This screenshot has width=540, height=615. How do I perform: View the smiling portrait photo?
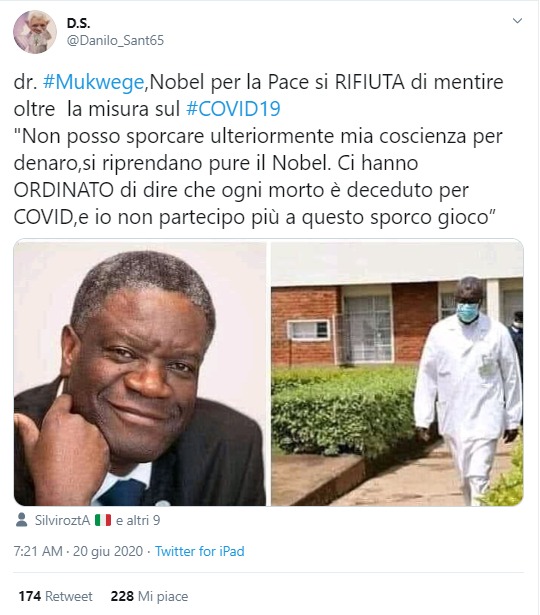coord(140,373)
